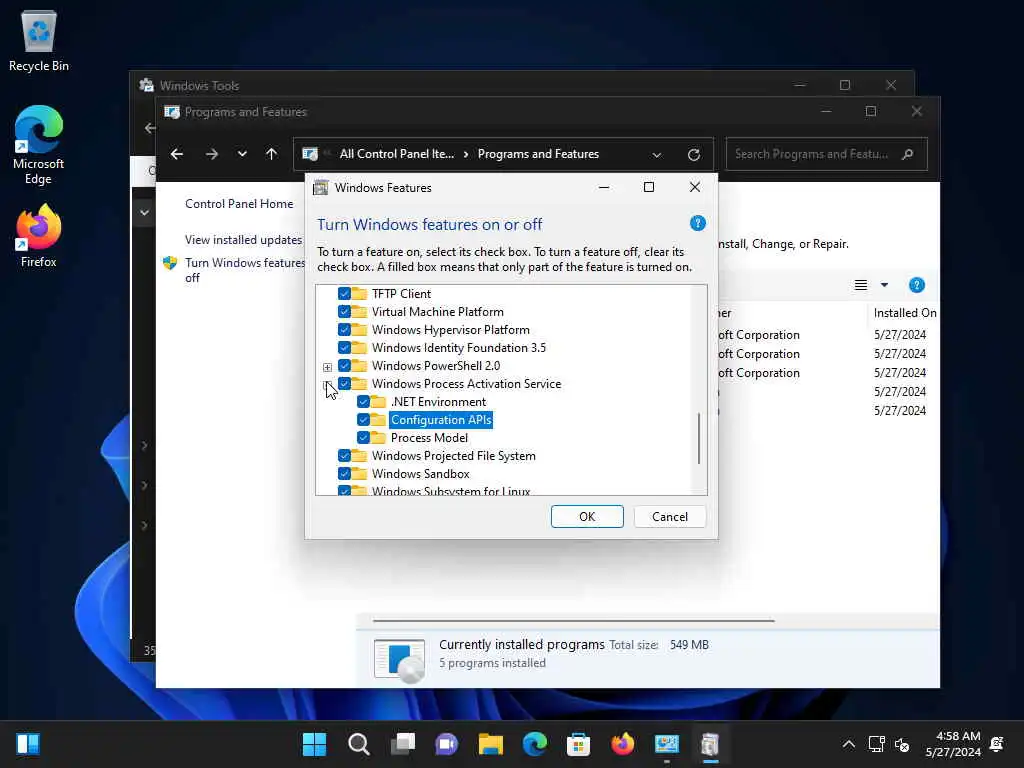Uncheck the Configuration APIs checkbox
The height and width of the screenshot is (768, 1024).
(364, 419)
